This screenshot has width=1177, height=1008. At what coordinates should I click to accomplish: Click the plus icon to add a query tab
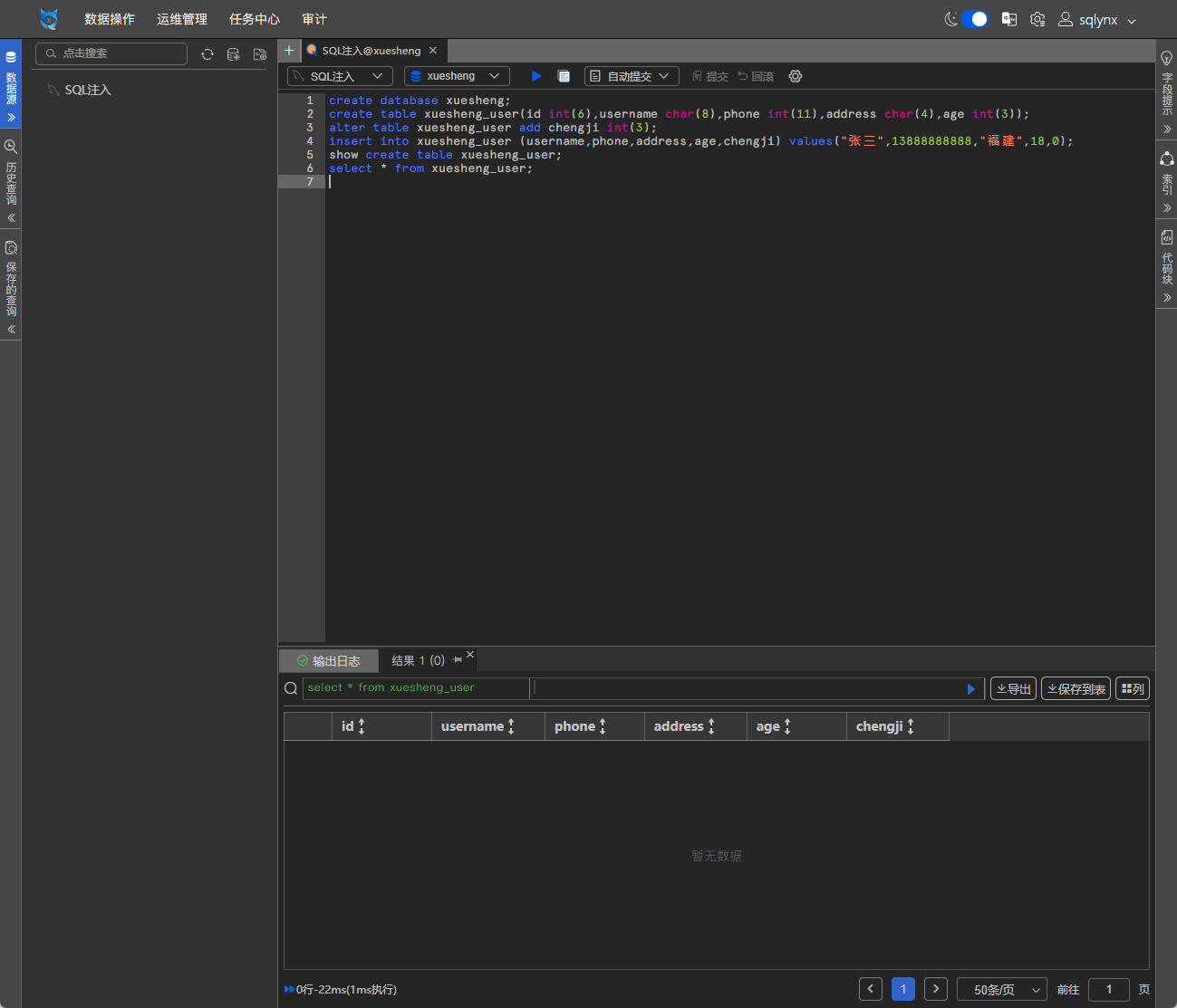click(289, 51)
